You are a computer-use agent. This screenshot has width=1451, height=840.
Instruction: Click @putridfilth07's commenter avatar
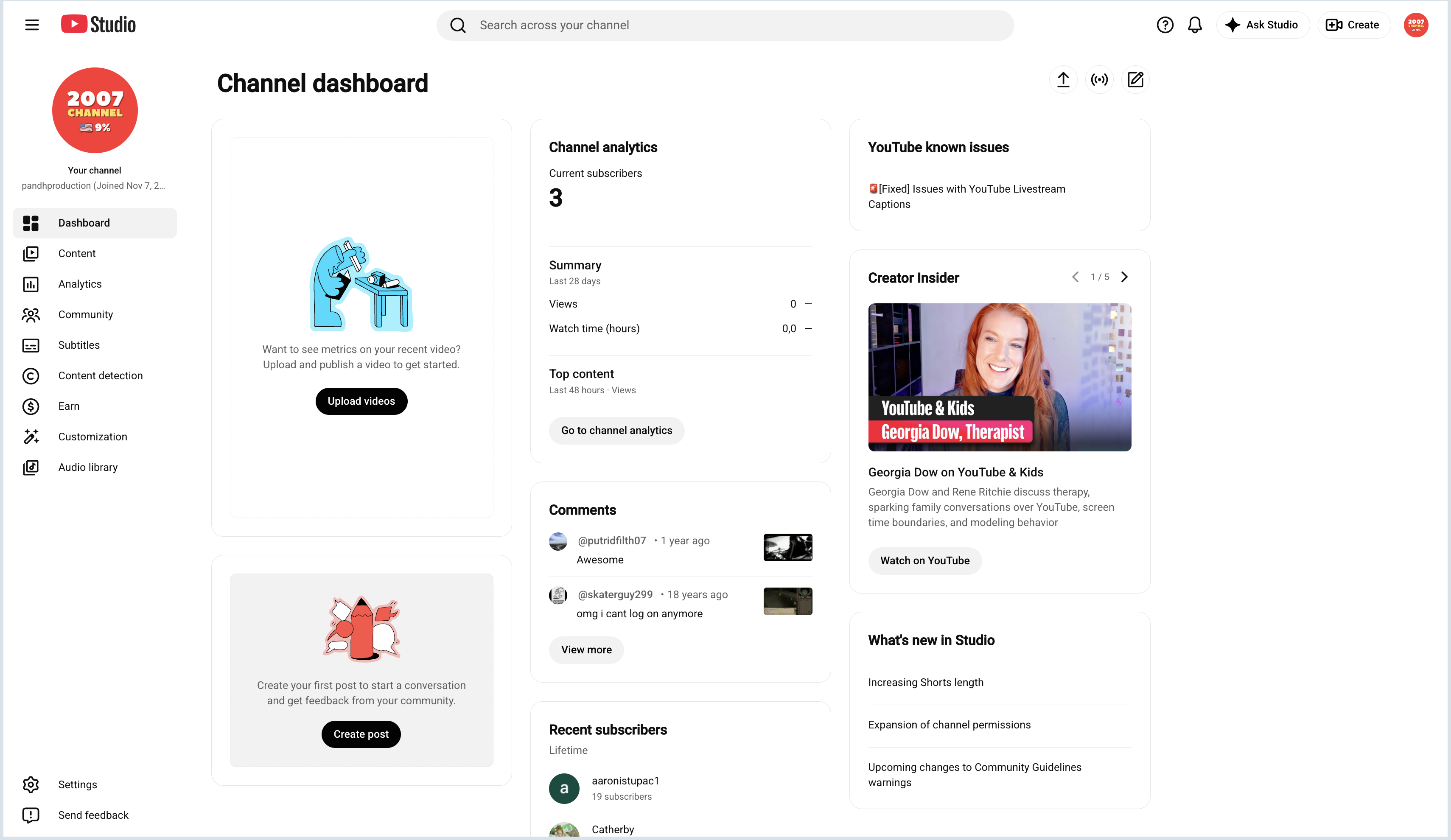click(558, 541)
